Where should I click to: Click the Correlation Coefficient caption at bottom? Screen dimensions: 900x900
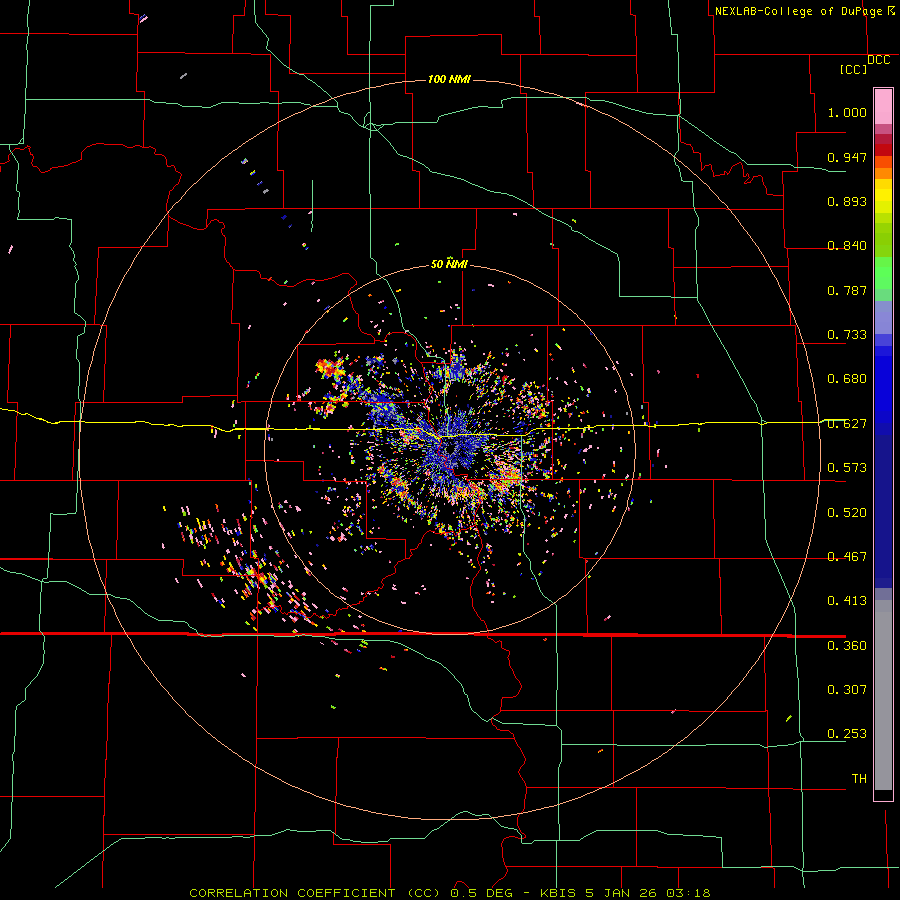(450, 893)
